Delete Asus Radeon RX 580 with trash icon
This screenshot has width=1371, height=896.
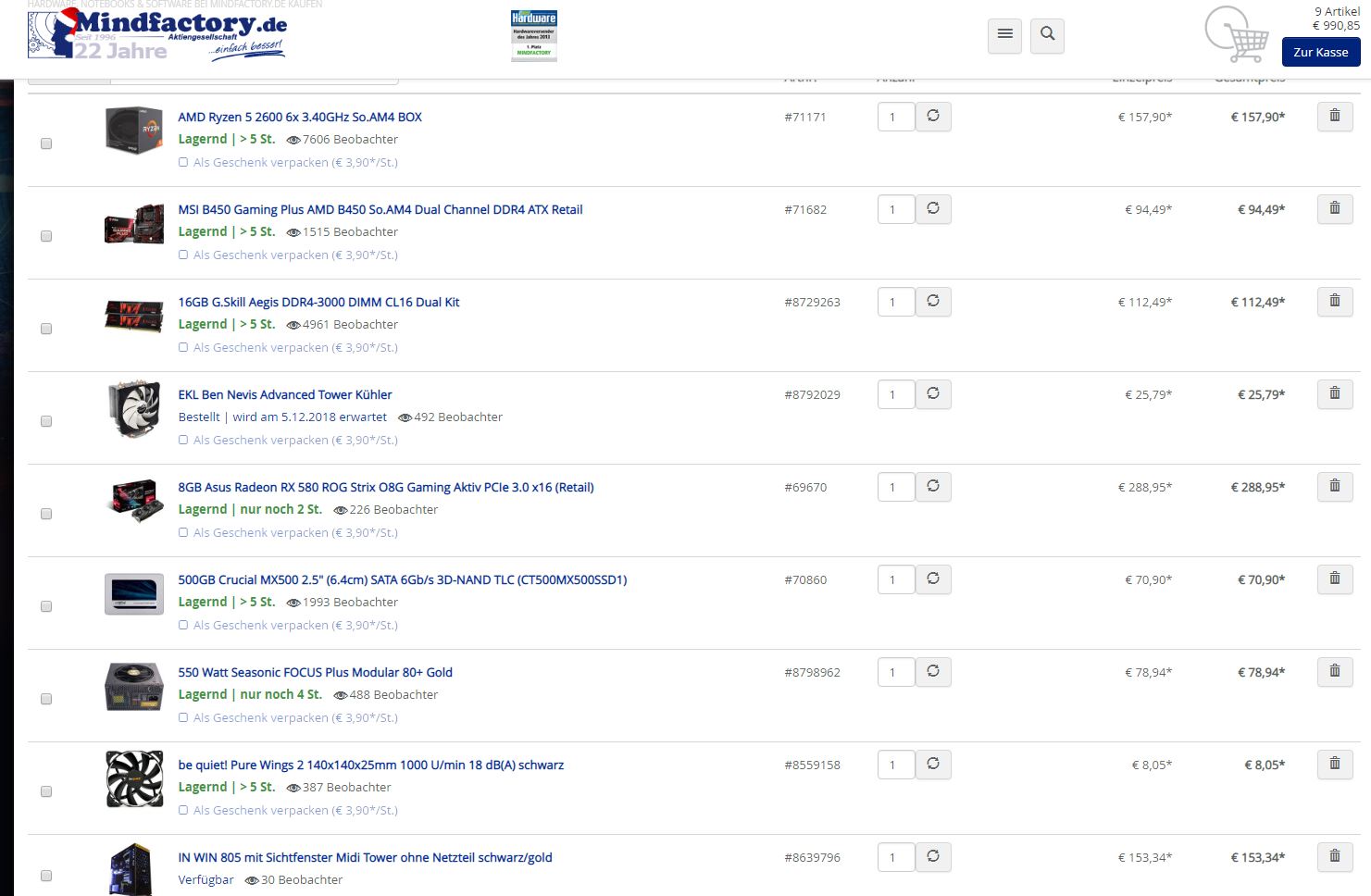point(1335,486)
